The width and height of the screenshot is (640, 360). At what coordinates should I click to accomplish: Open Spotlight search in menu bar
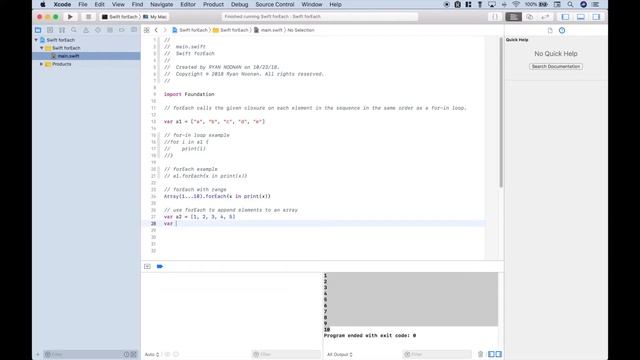click(x=570, y=4)
